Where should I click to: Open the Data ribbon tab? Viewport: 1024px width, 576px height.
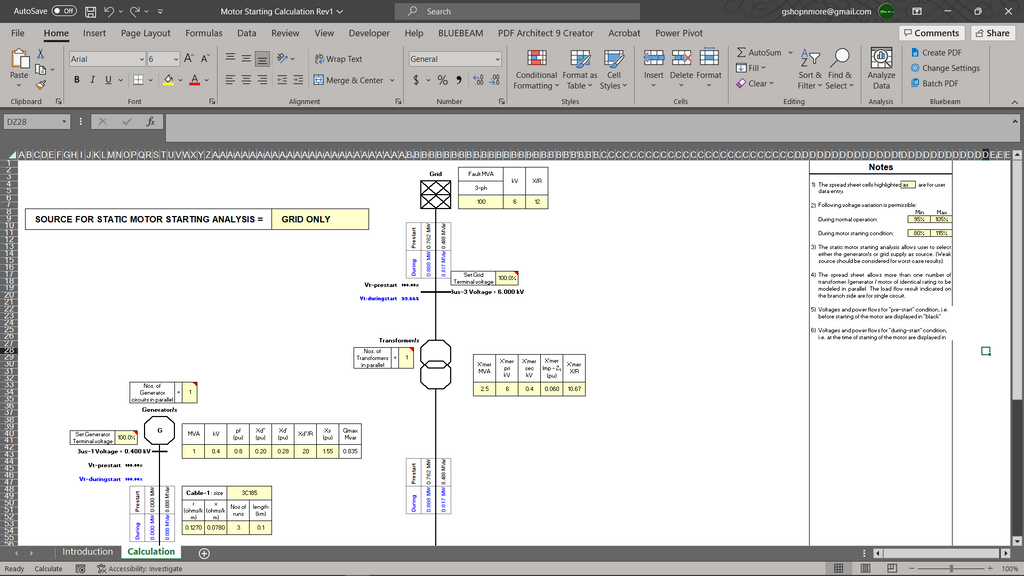(x=246, y=33)
